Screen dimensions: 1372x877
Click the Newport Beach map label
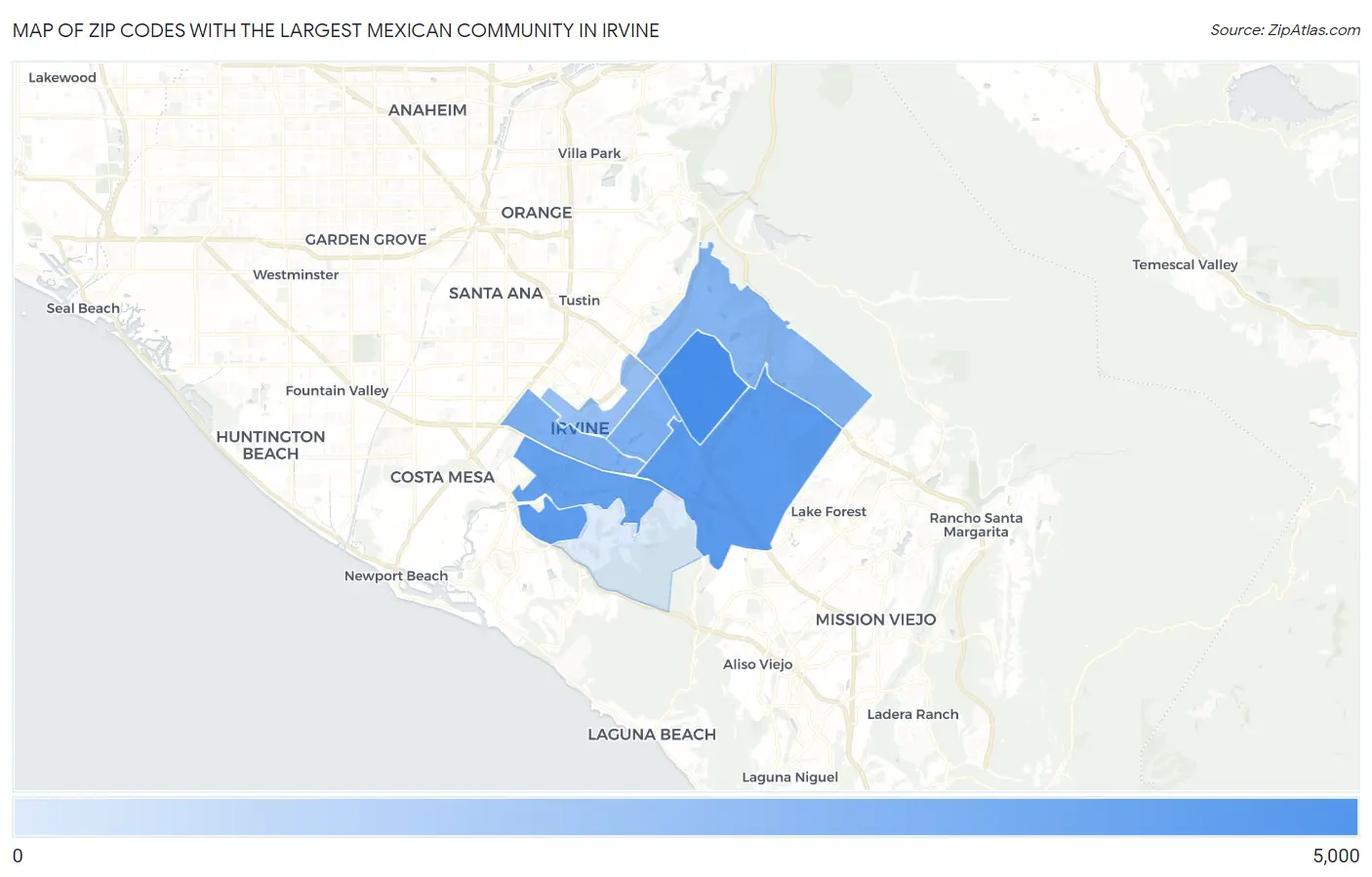tap(396, 576)
